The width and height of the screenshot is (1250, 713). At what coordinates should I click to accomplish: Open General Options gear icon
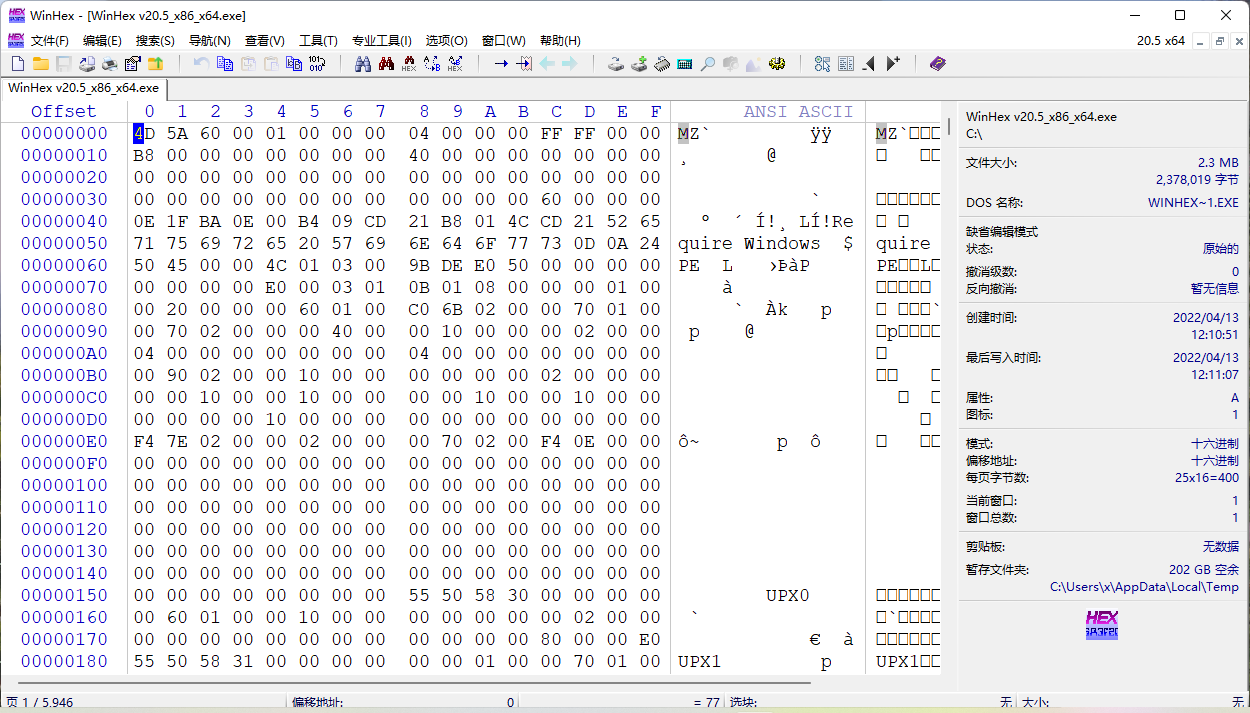[777, 64]
